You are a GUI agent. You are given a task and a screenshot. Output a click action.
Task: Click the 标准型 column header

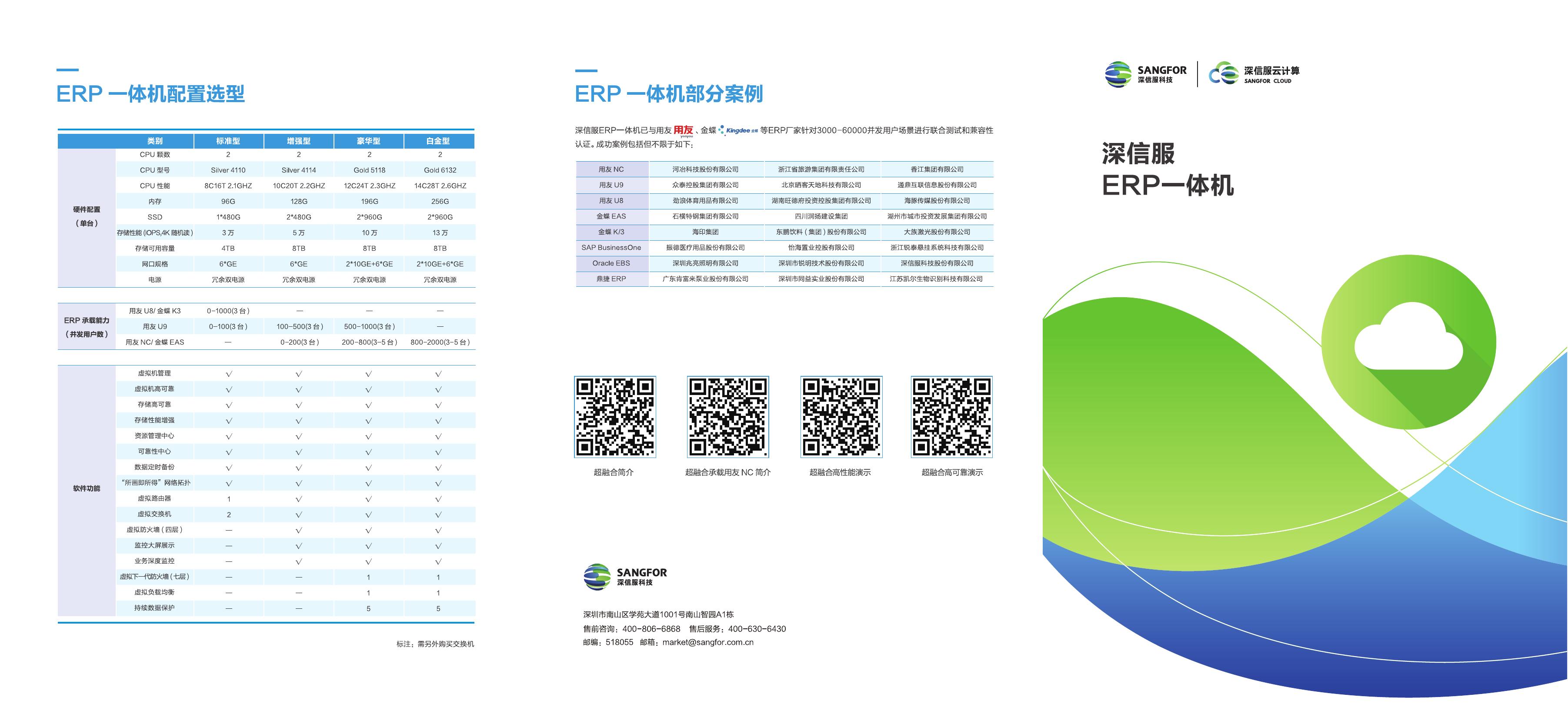point(228,141)
